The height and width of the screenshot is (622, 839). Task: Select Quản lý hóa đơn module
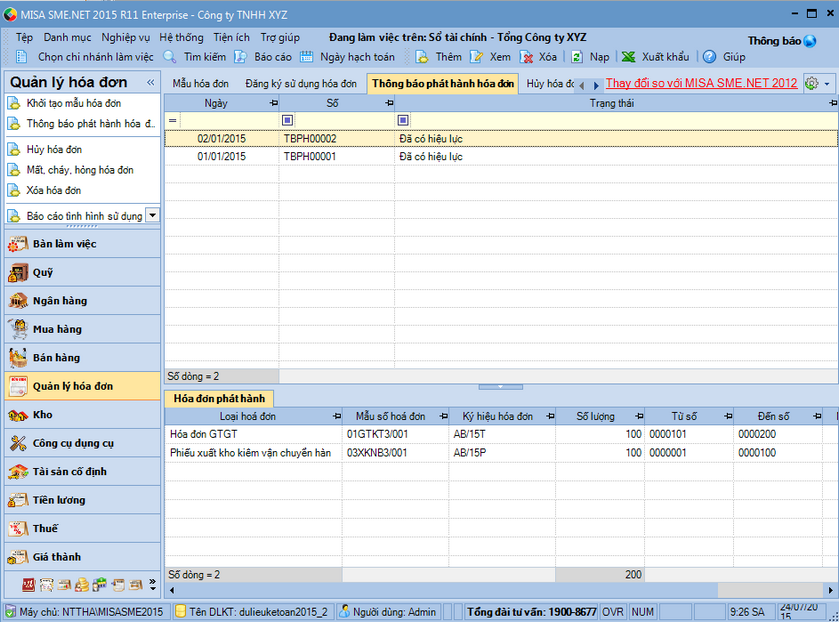click(x=82, y=386)
